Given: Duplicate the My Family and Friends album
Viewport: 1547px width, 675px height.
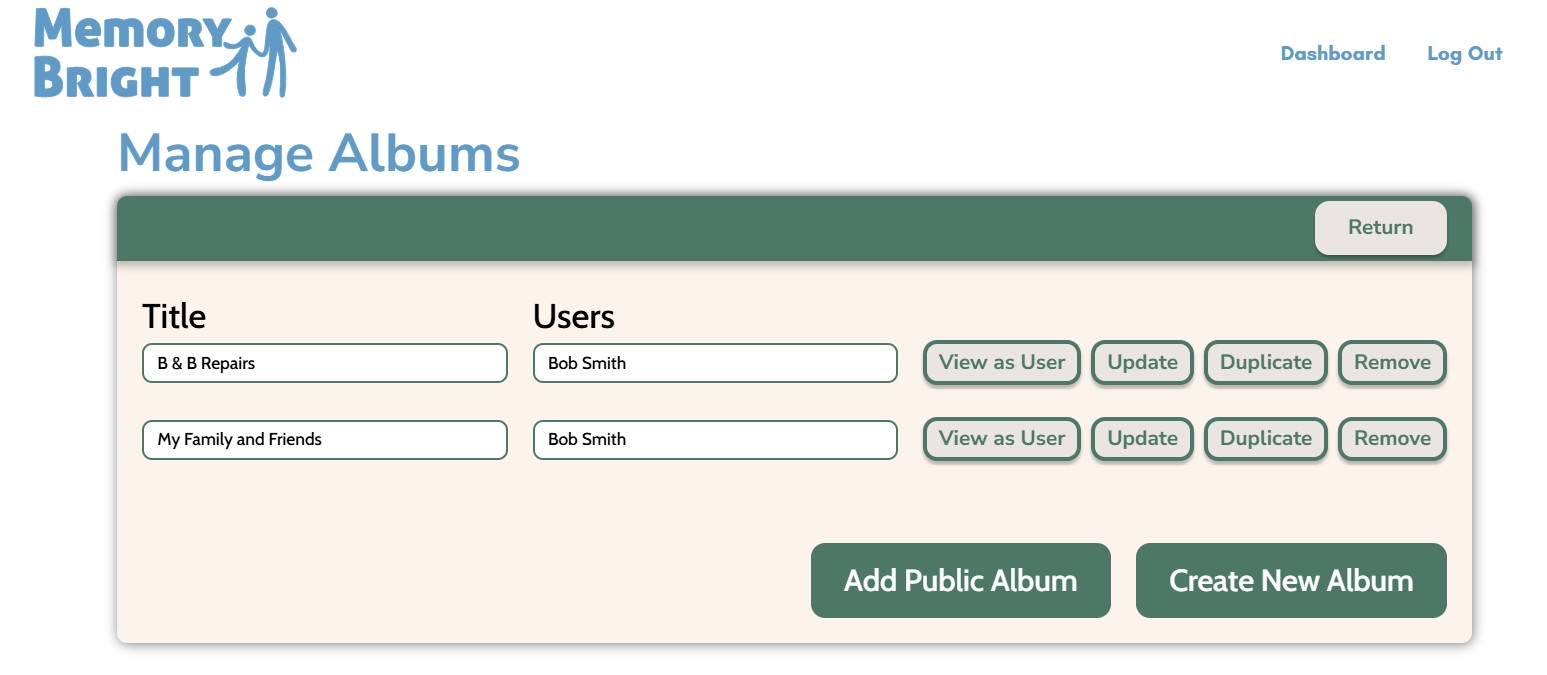Looking at the screenshot, I should pos(1265,439).
